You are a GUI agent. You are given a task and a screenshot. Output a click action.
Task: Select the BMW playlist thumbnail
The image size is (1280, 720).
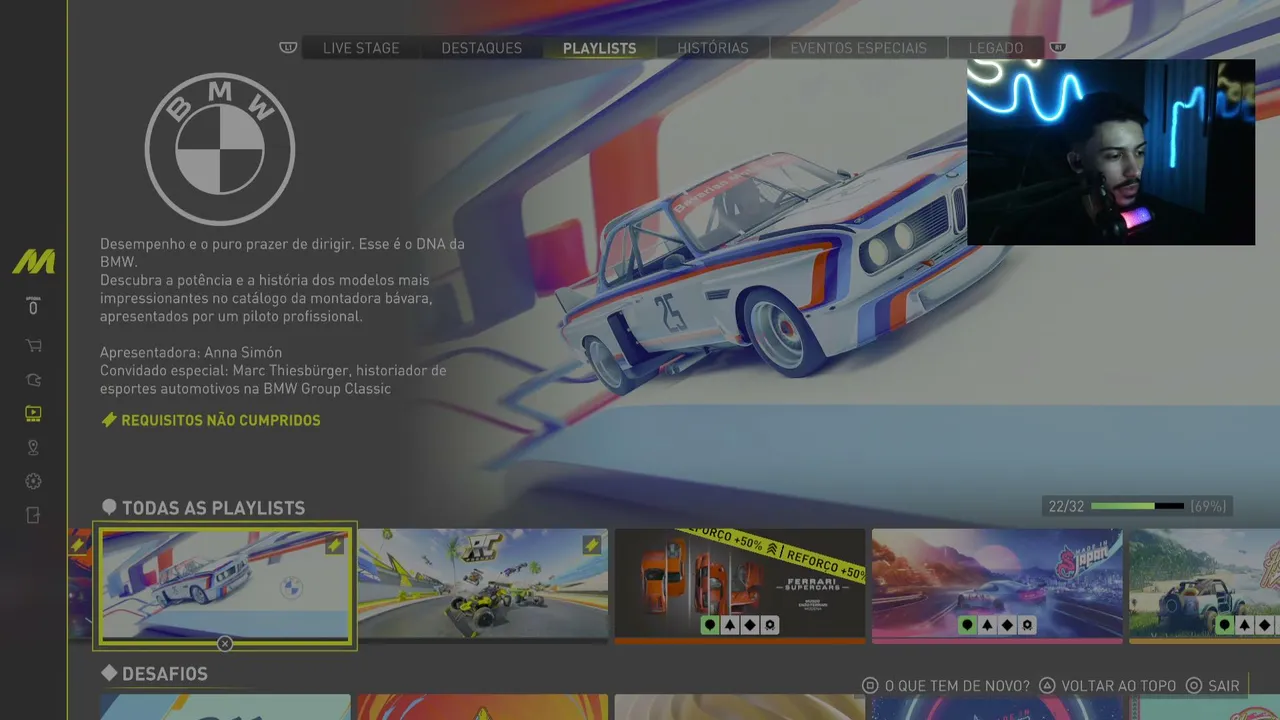click(x=225, y=585)
